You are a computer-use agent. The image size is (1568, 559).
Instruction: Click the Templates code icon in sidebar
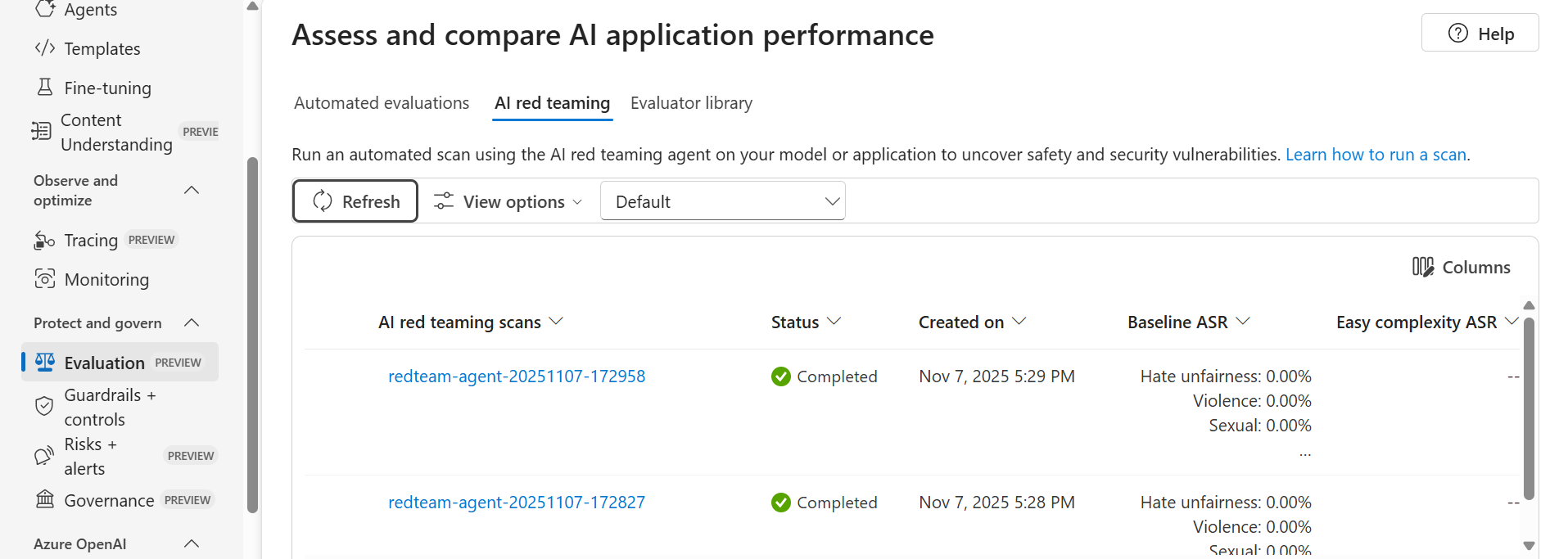[x=45, y=48]
